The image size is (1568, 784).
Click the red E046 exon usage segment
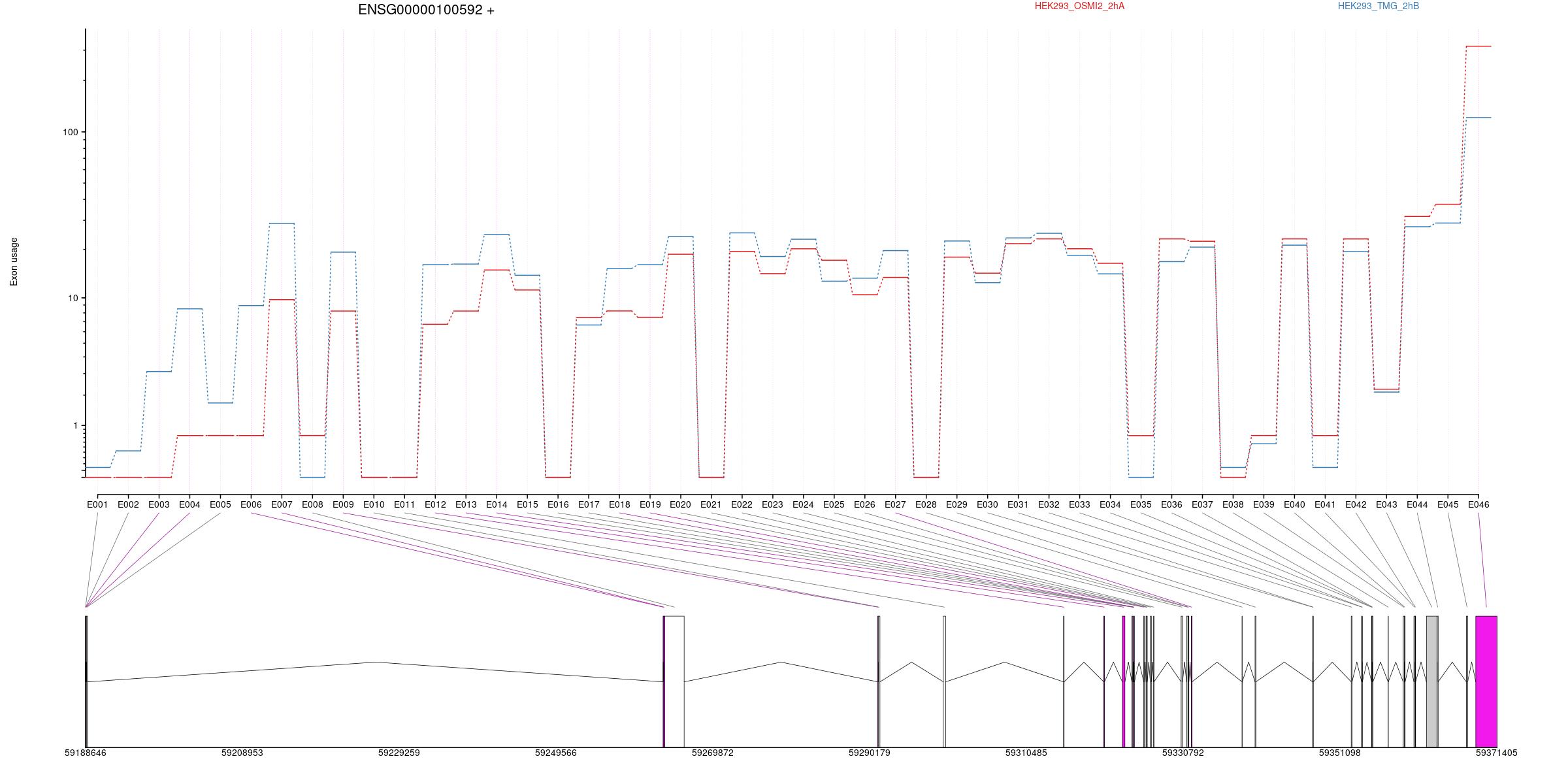(1478, 46)
